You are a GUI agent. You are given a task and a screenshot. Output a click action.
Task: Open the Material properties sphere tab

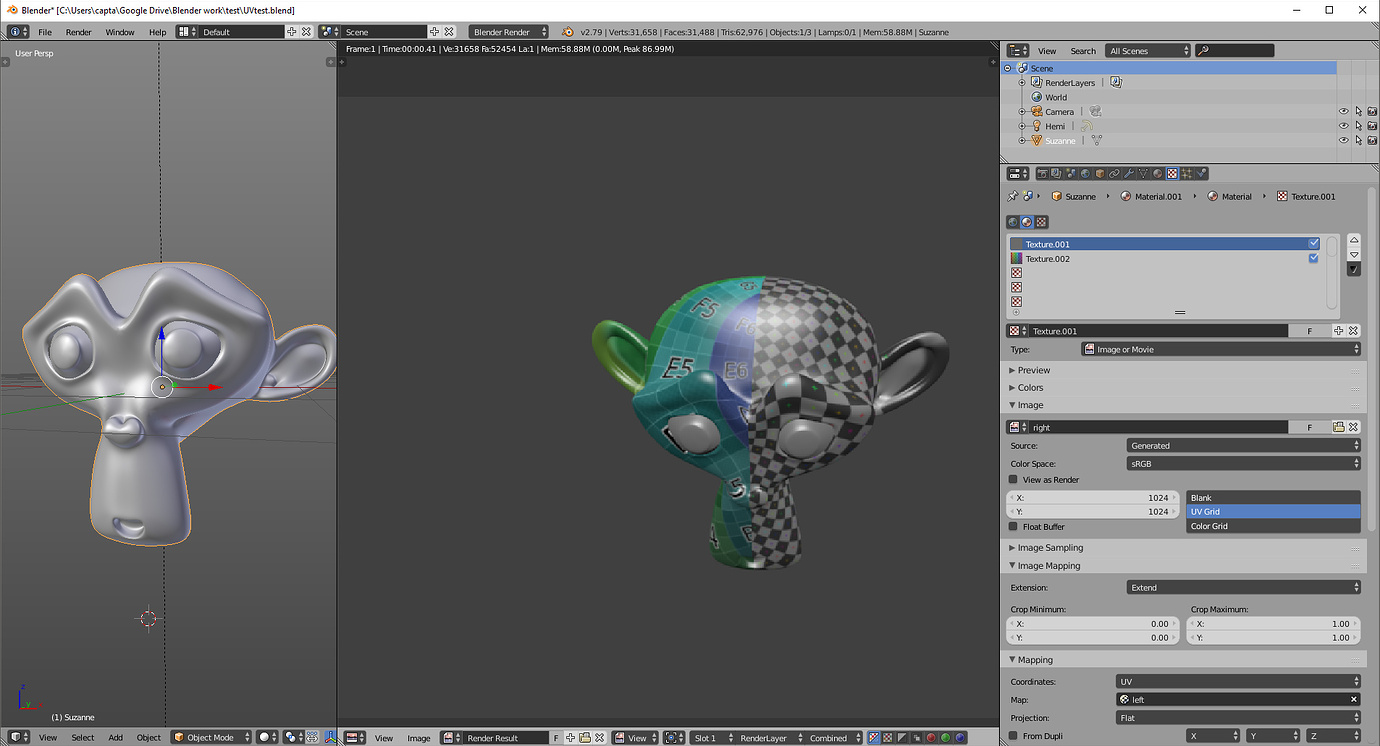pos(1158,173)
